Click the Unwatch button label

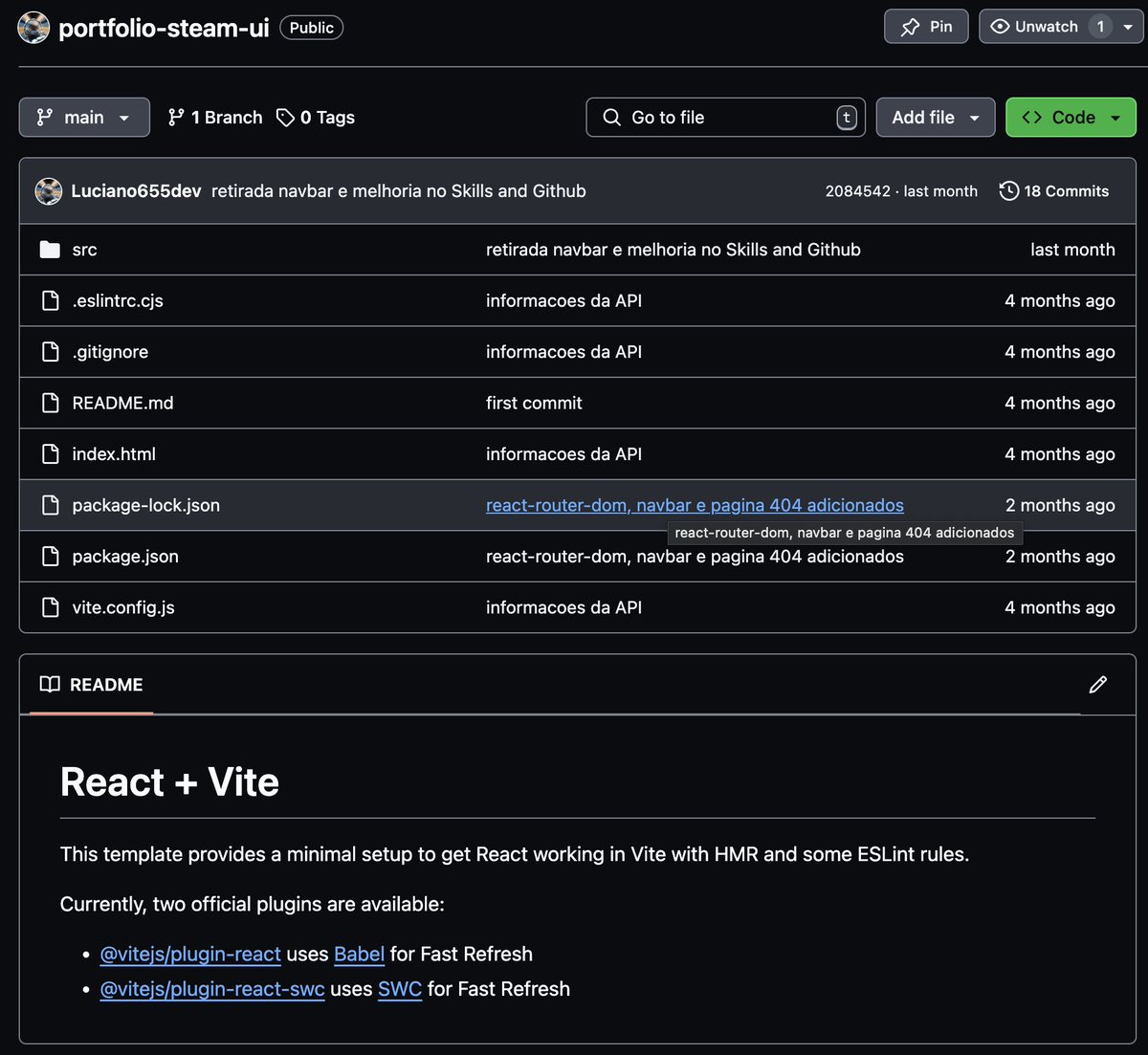tap(1047, 27)
